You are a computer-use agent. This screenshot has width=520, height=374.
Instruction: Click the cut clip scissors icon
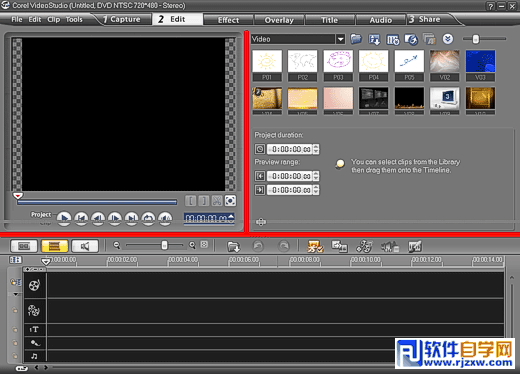[217, 201]
